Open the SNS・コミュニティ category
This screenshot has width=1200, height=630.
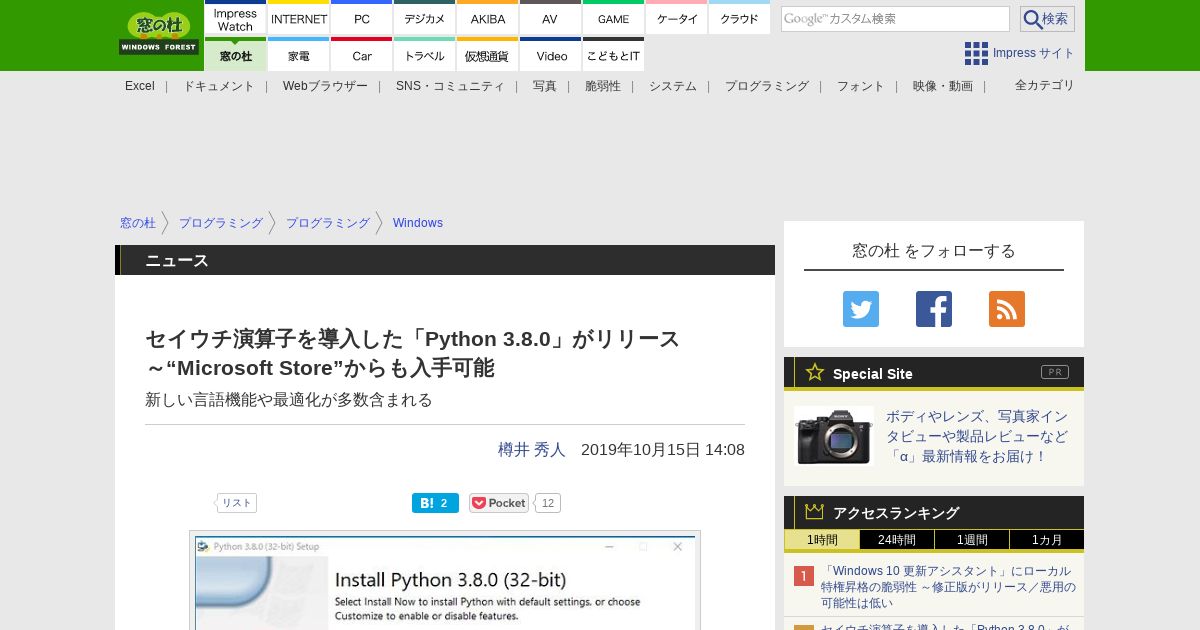pyautogui.click(x=450, y=86)
